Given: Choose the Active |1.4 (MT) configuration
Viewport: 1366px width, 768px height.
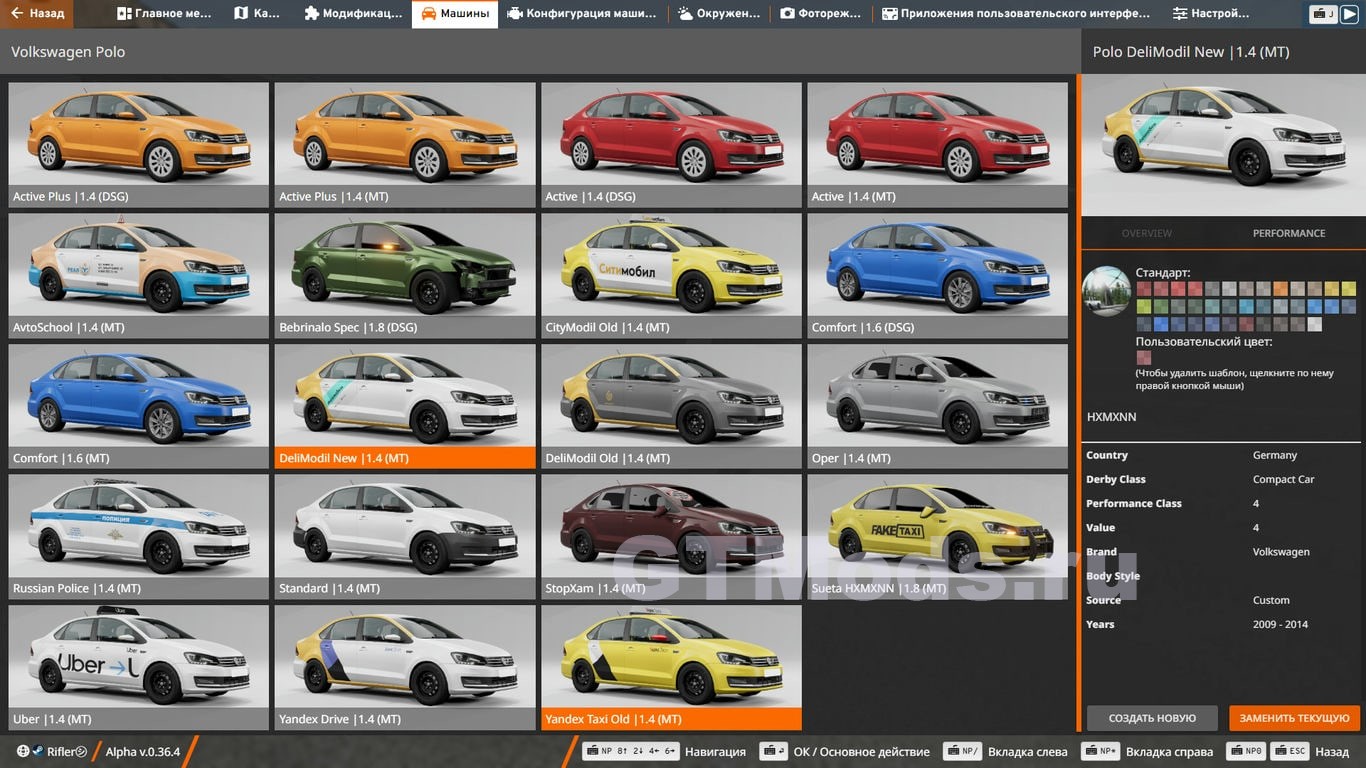Looking at the screenshot, I should 938,144.
